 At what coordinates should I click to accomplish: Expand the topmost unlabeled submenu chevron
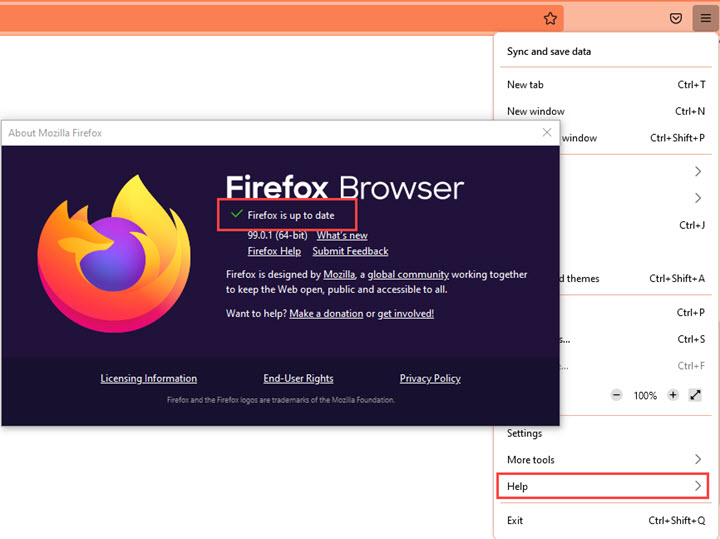[x=698, y=171]
